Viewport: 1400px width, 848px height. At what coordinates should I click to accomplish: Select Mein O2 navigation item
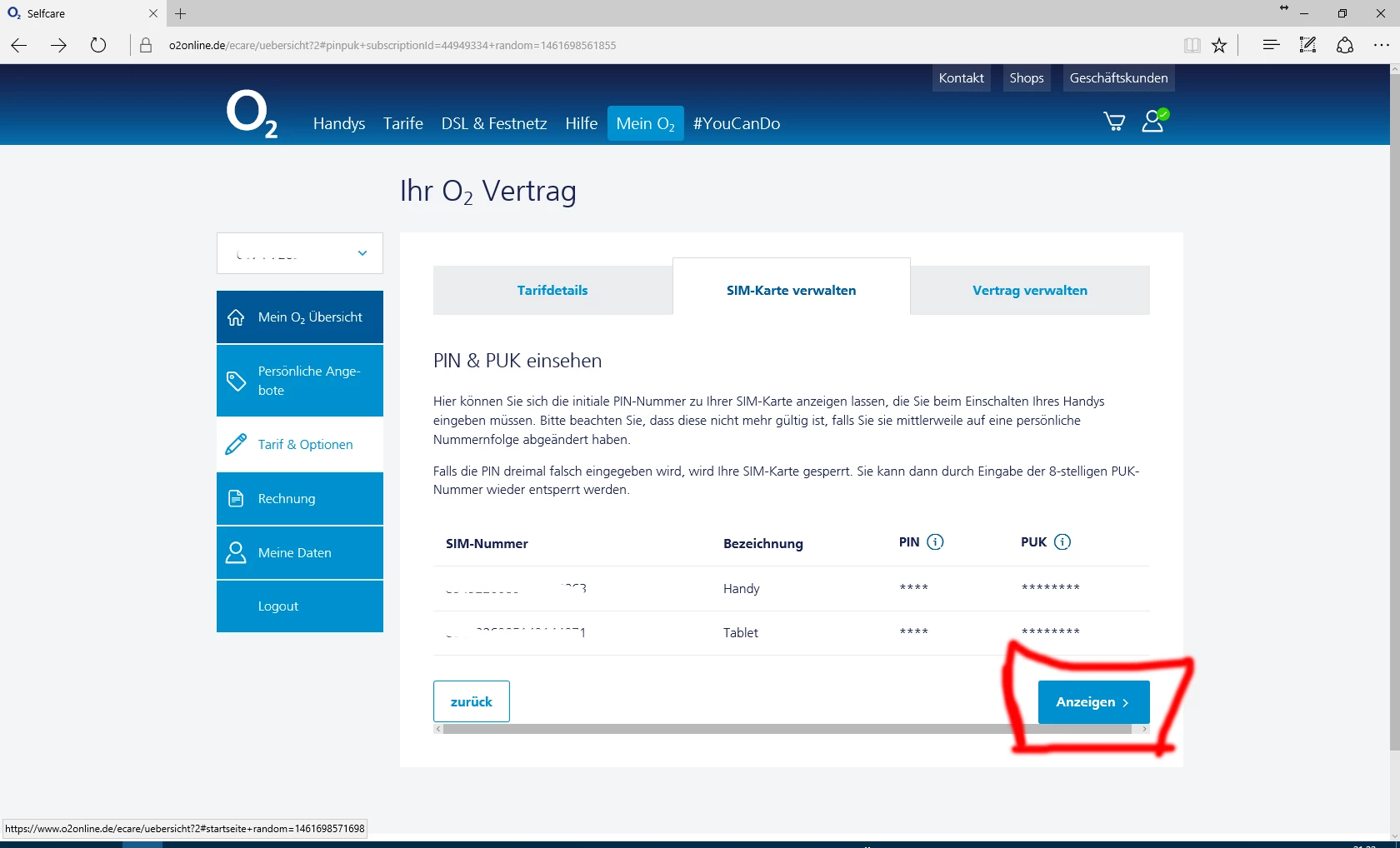coord(646,123)
